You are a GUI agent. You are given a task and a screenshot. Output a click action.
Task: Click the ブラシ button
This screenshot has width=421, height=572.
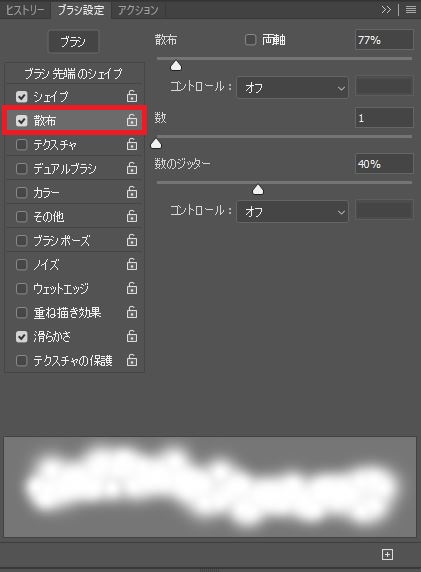73,42
